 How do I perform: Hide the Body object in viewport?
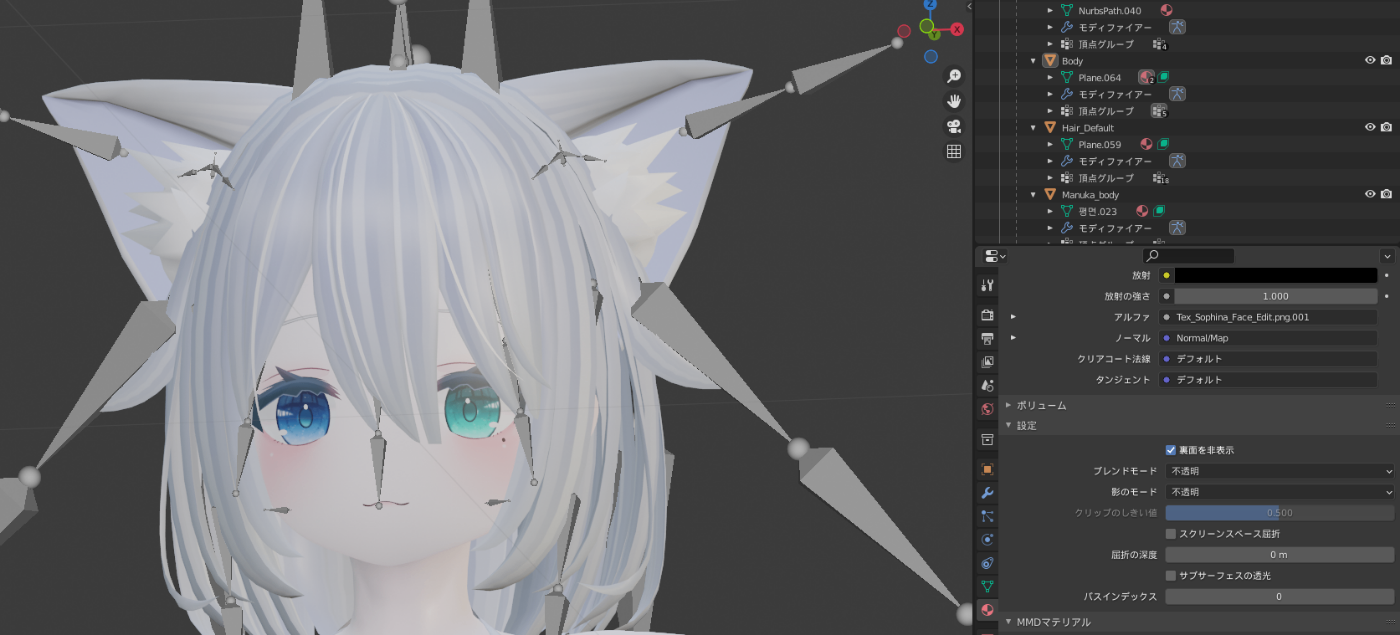1370,60
